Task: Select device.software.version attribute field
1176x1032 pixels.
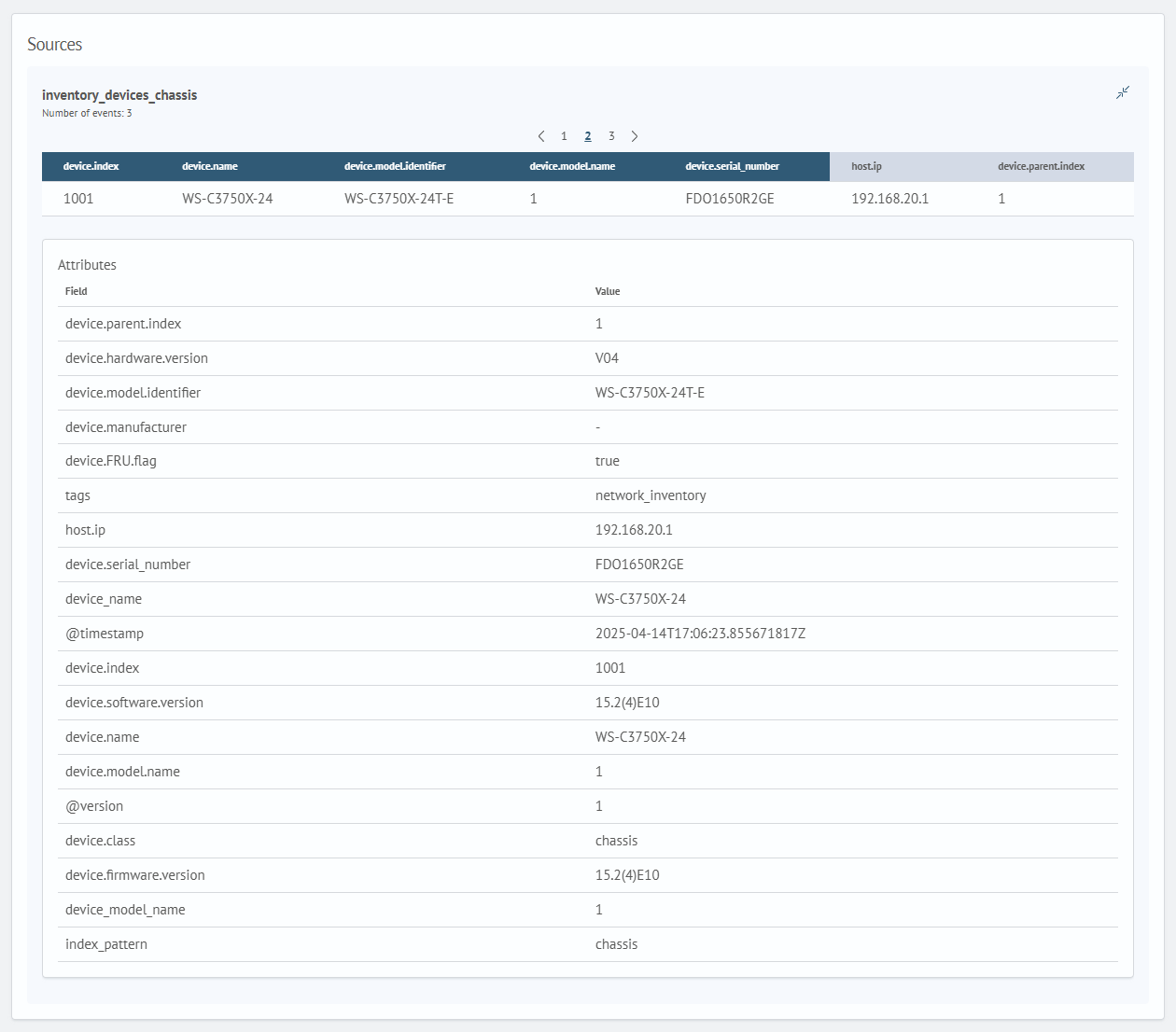Action: (134, 703)
